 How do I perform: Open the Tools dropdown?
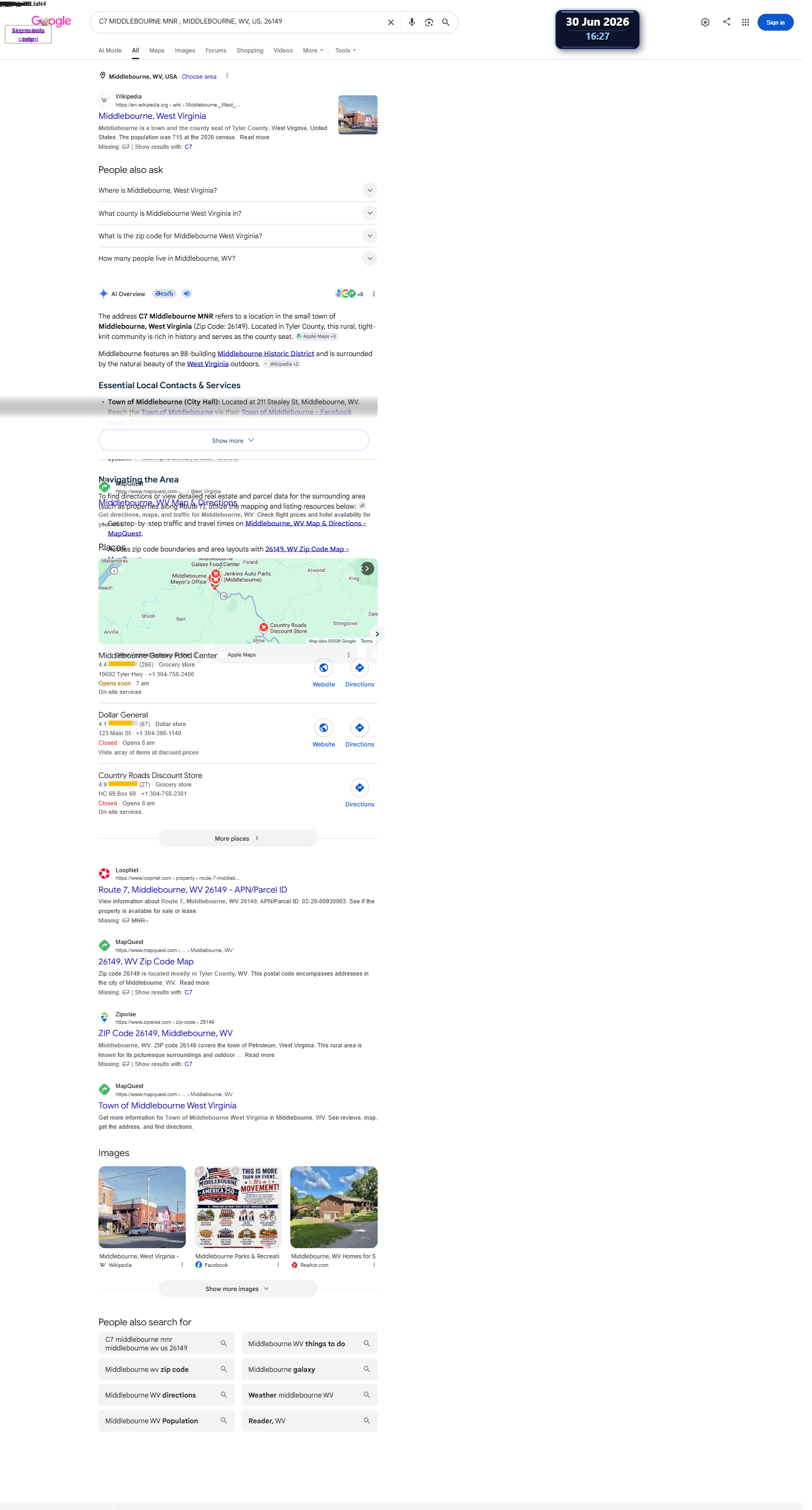[345, 50]
